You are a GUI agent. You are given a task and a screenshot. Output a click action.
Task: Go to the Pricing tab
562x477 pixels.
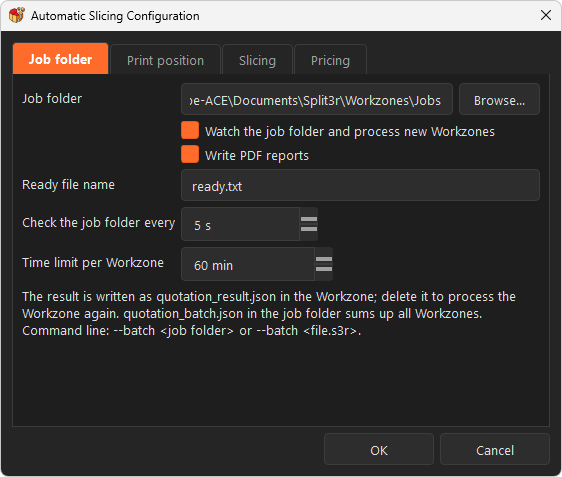(x=330, y=60)
